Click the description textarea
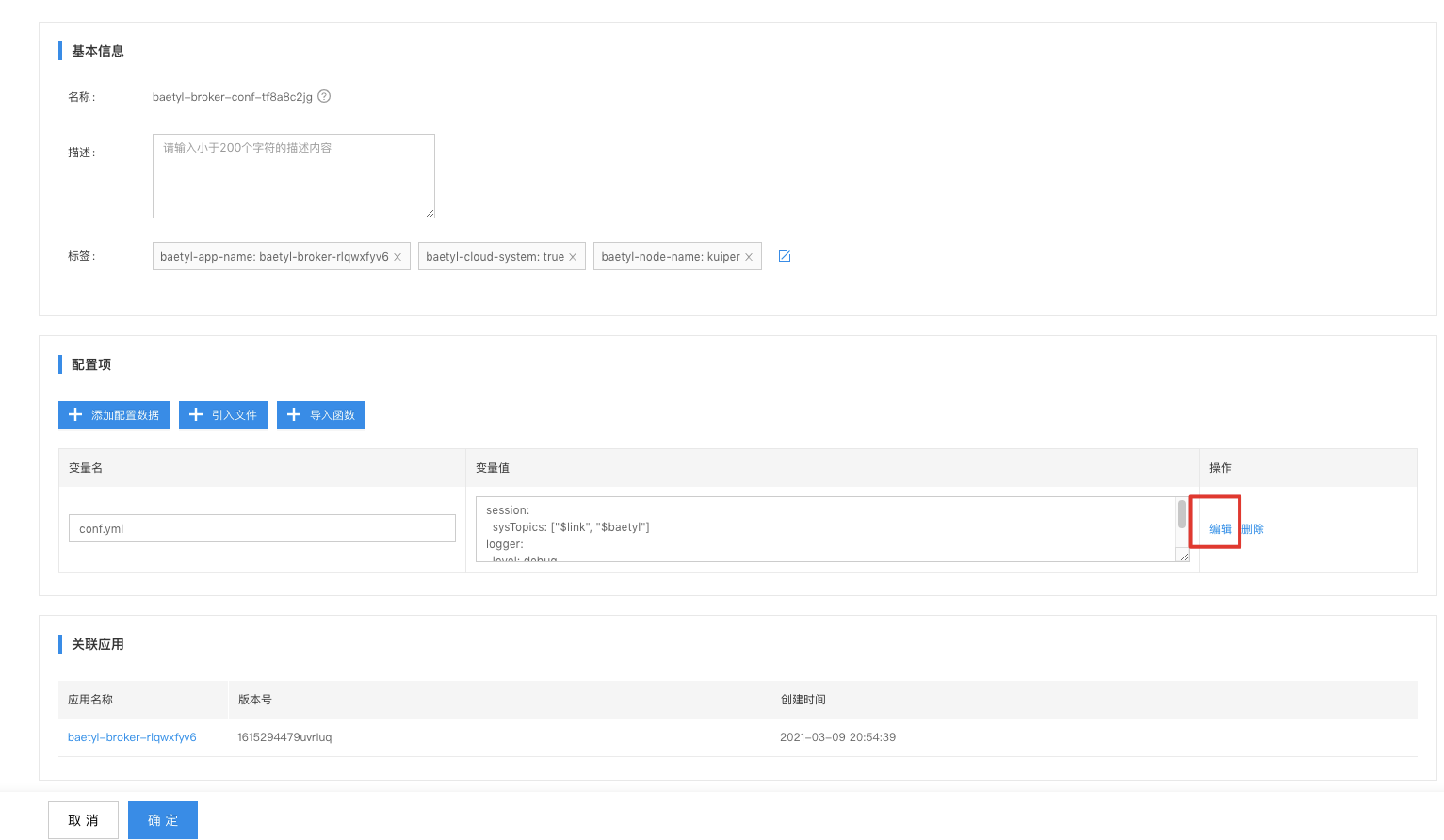1444x840 pixels. pyautogui.click(x=294, y=176)
